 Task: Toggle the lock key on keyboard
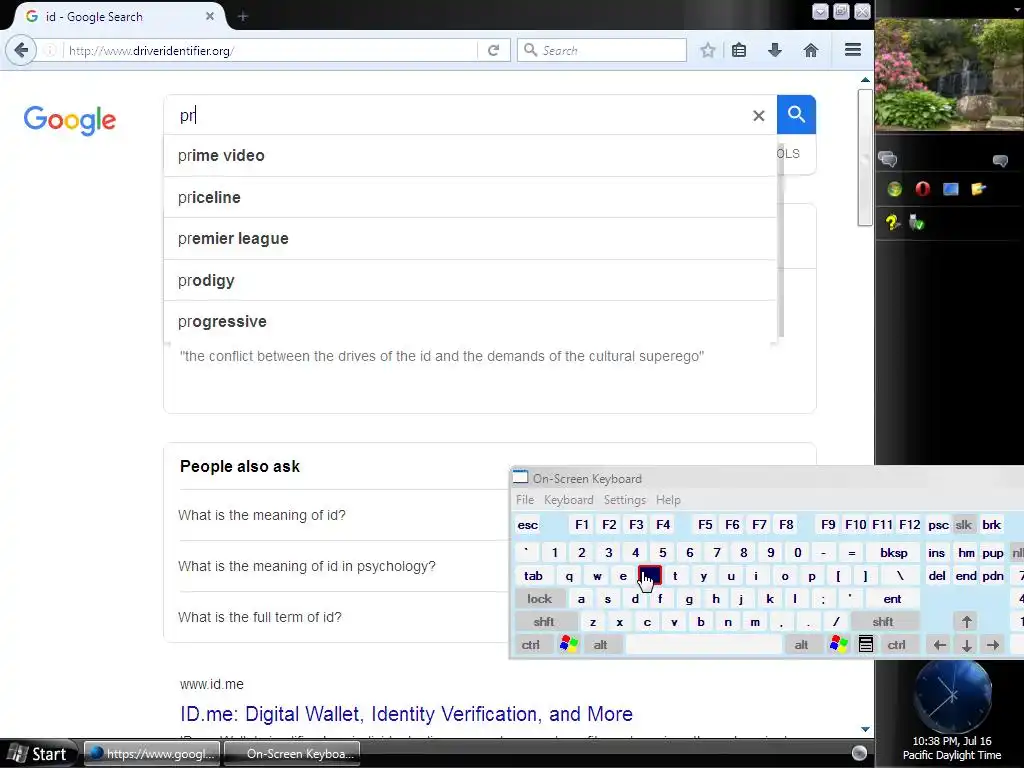(539, 599)
